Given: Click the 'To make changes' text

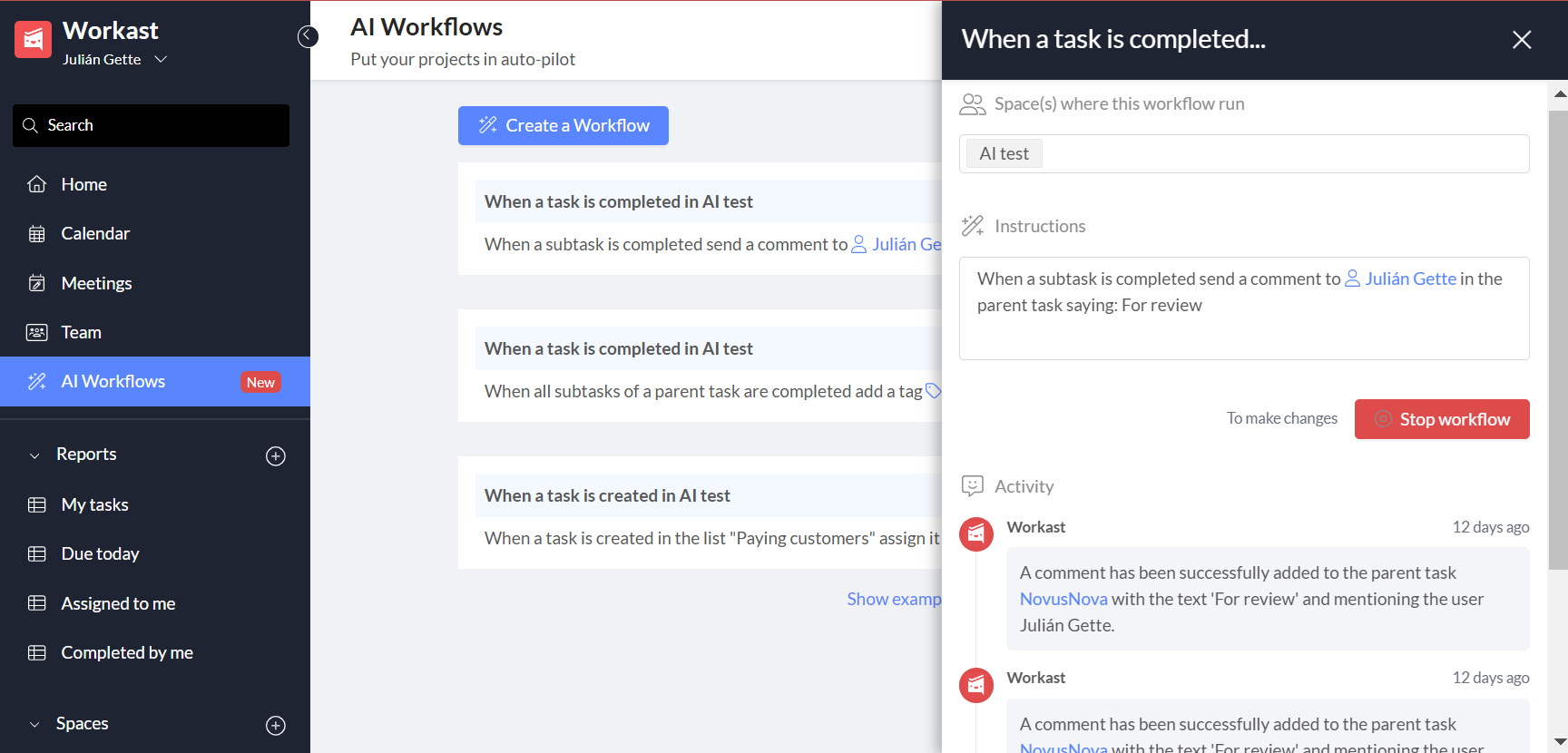Looking at the screenshot, I should coord(1282,418).
